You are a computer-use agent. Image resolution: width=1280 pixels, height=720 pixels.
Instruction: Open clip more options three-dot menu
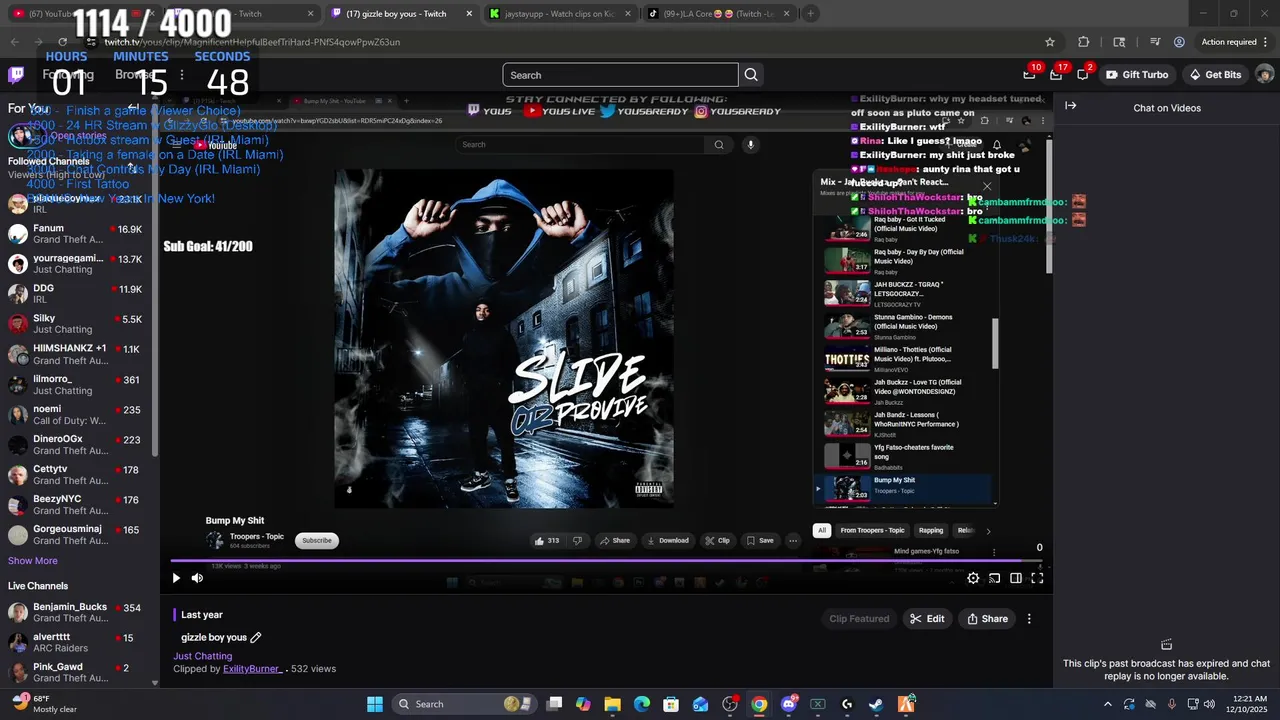(x=1029, y=619)
